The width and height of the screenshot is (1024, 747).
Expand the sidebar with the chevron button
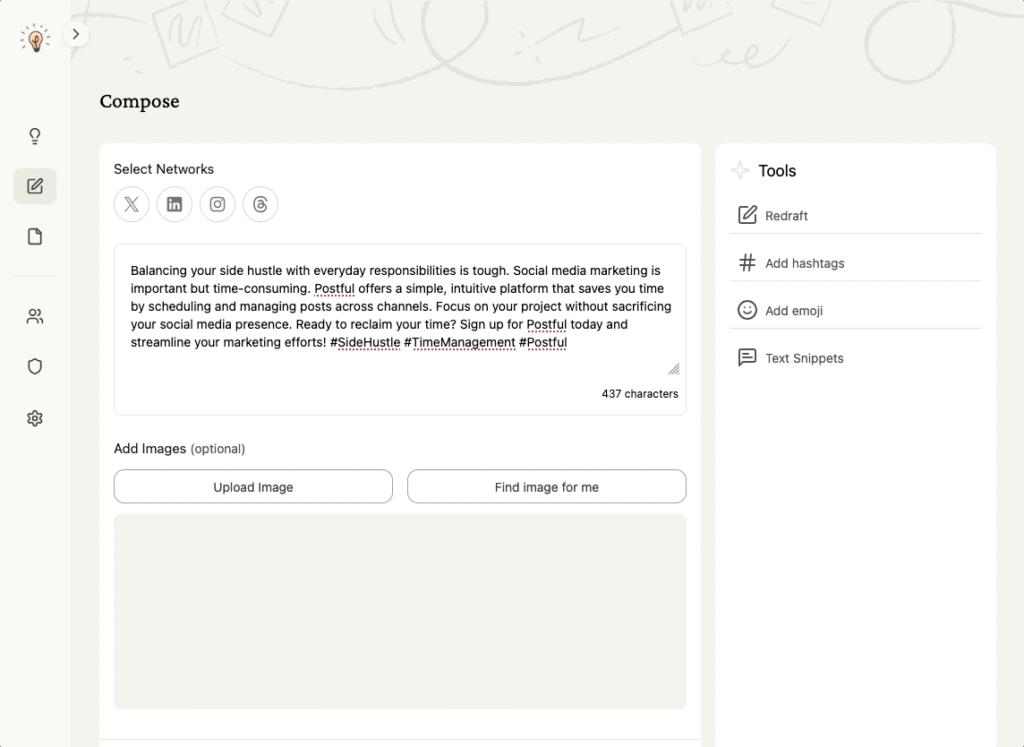click(77, 35)
